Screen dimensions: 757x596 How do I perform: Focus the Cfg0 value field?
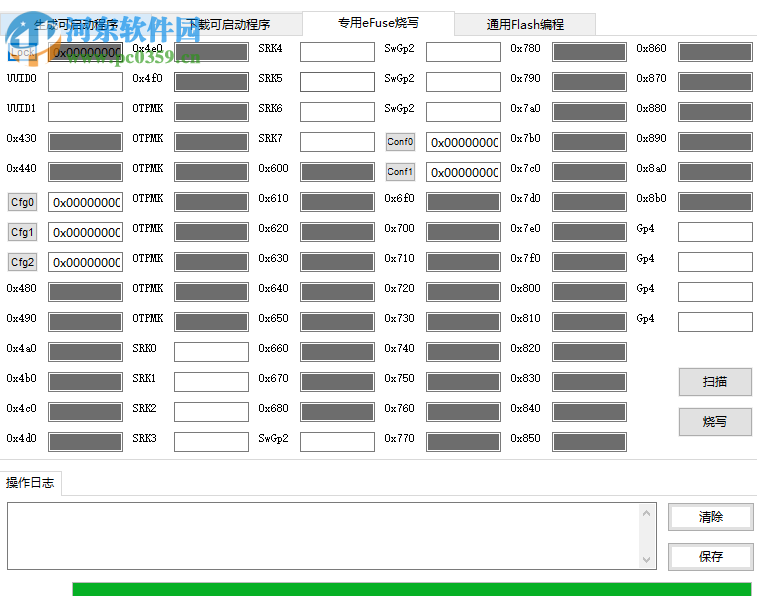pyautogui.click(x=85, y=202)
